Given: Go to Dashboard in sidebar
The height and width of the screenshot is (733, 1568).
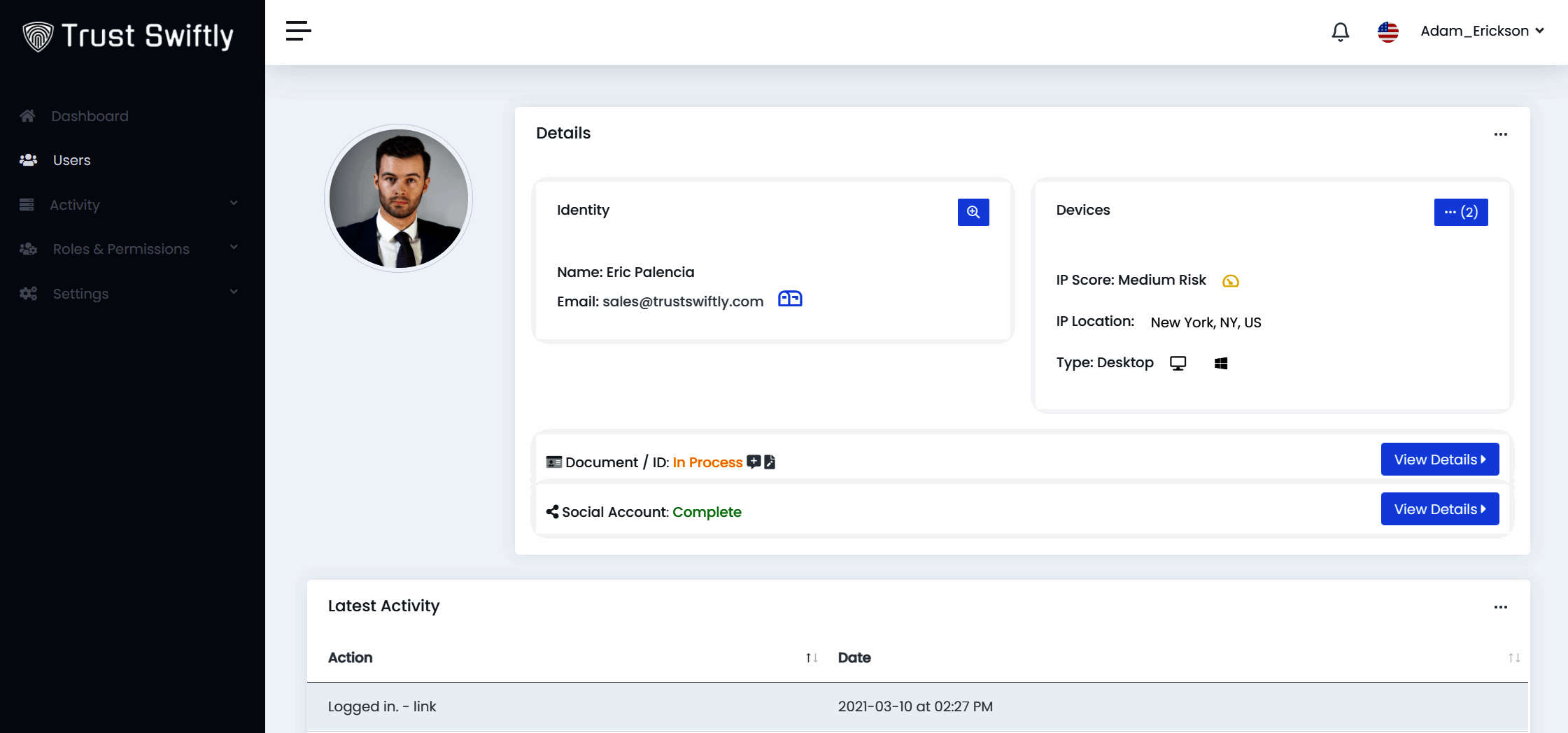Looking at the screenshot, I should pyautogui.click(x=90, y=116).
